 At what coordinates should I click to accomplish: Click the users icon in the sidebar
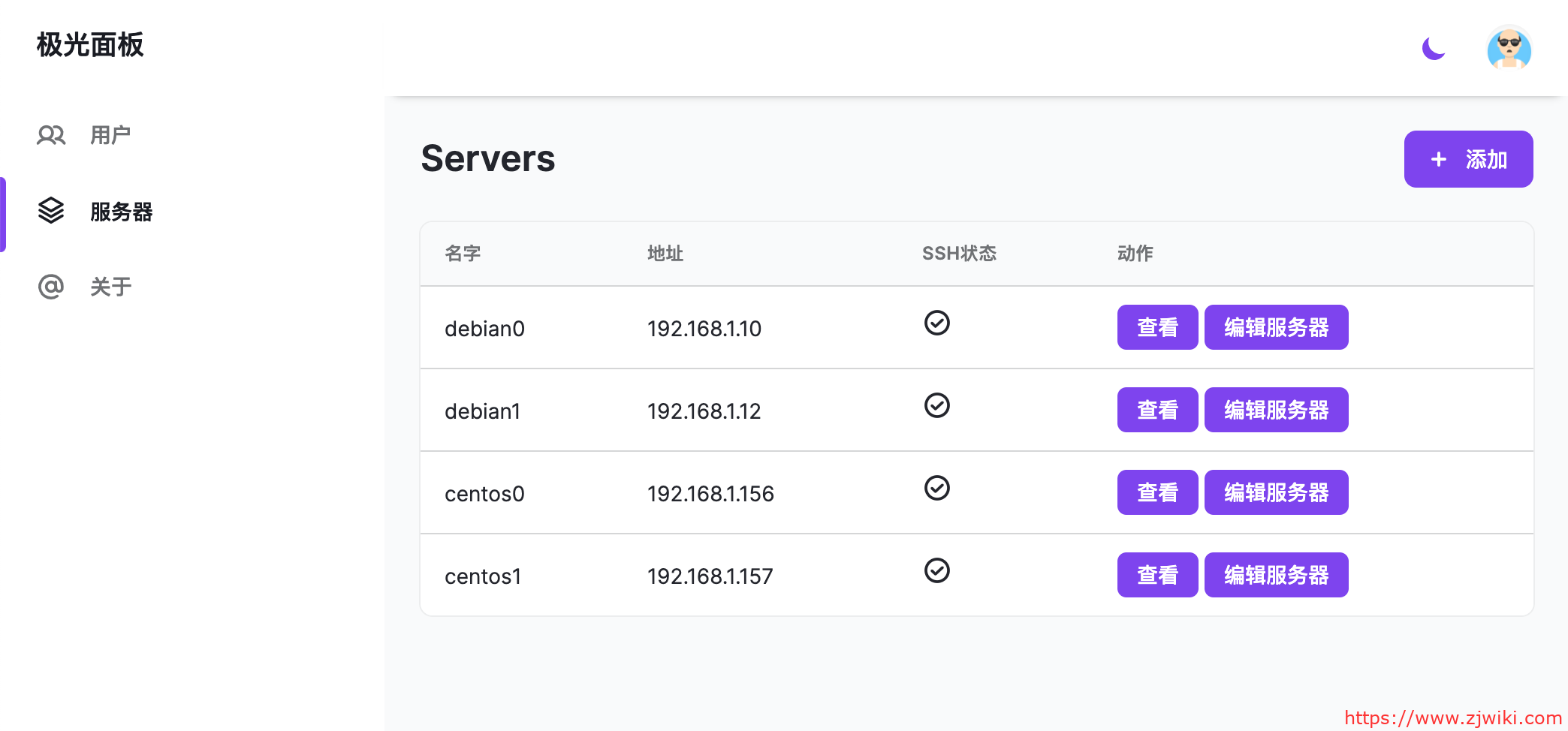point(51,135)
